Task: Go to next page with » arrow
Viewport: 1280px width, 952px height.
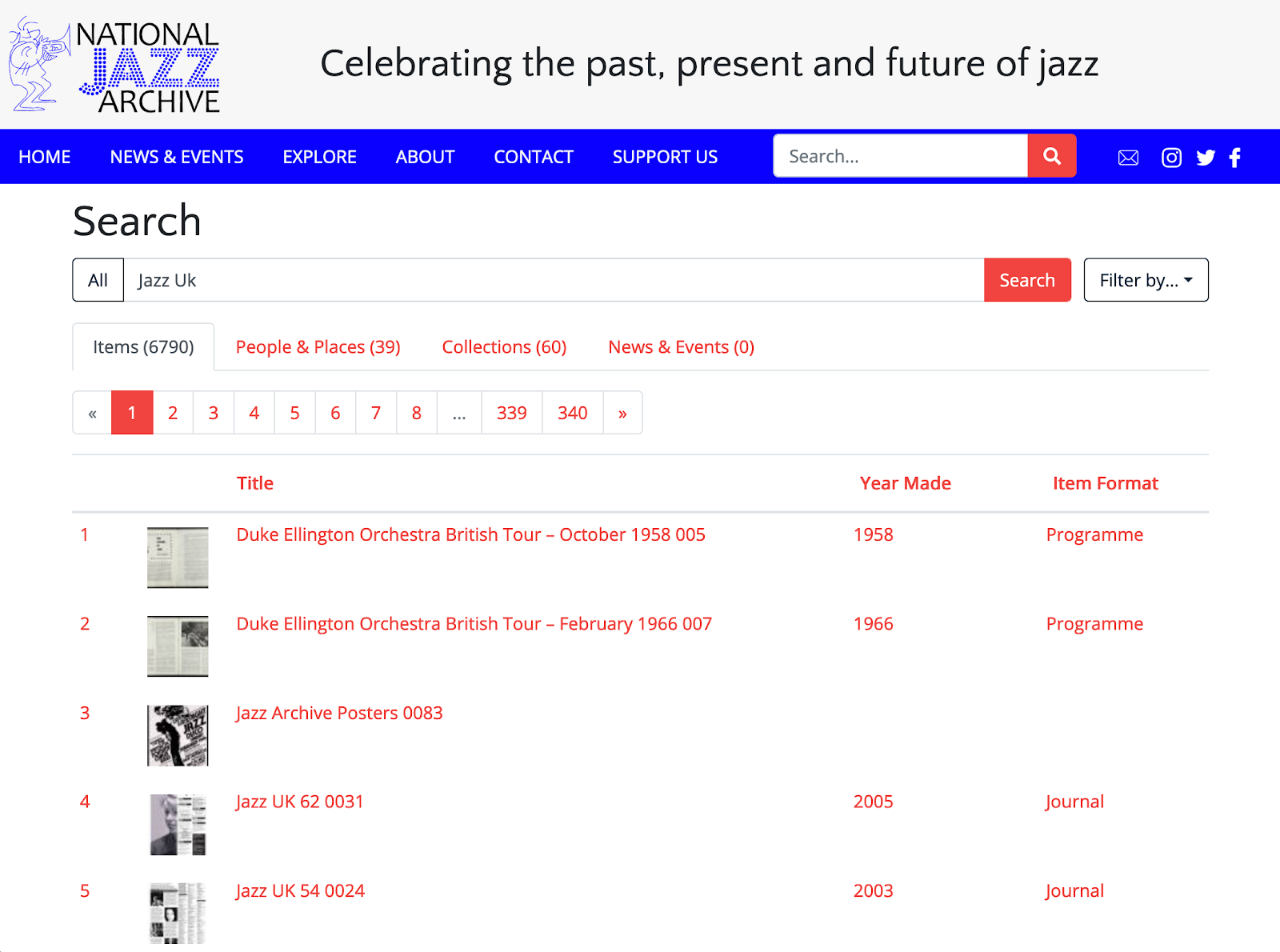Action: 622,413
